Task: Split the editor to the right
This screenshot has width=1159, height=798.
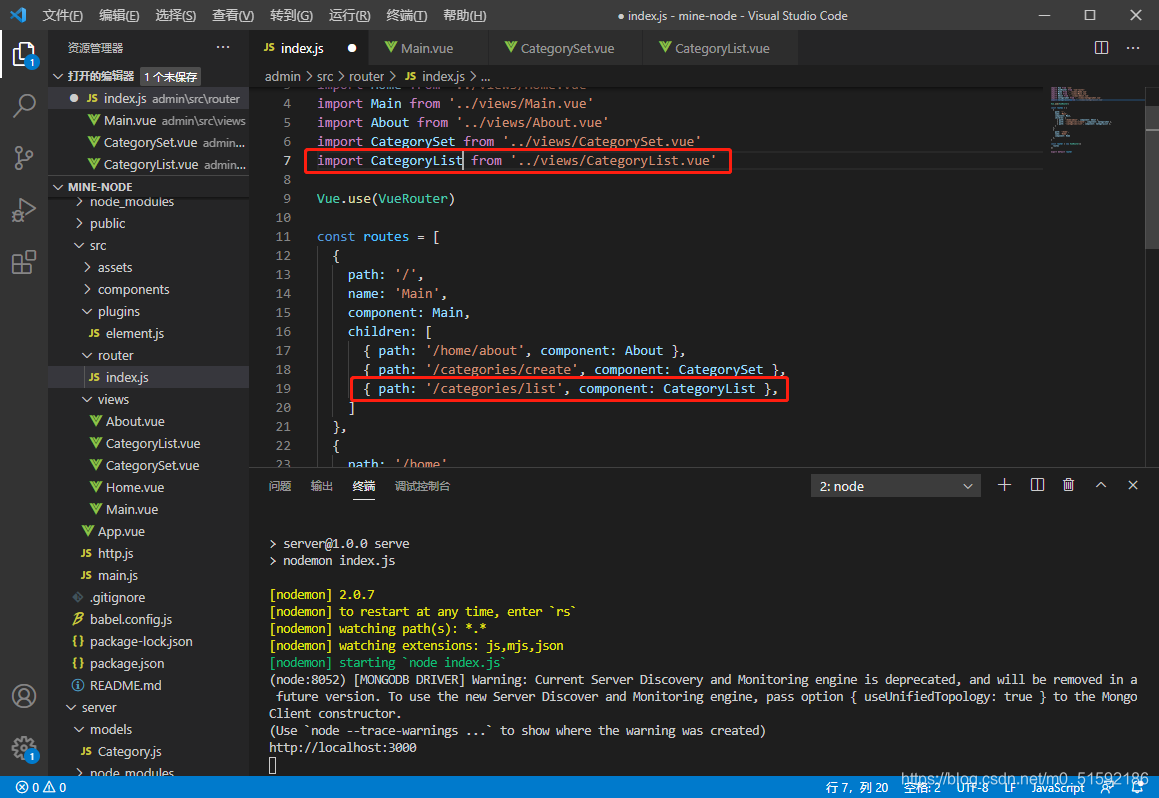Action: click(x=1101, y=48)
